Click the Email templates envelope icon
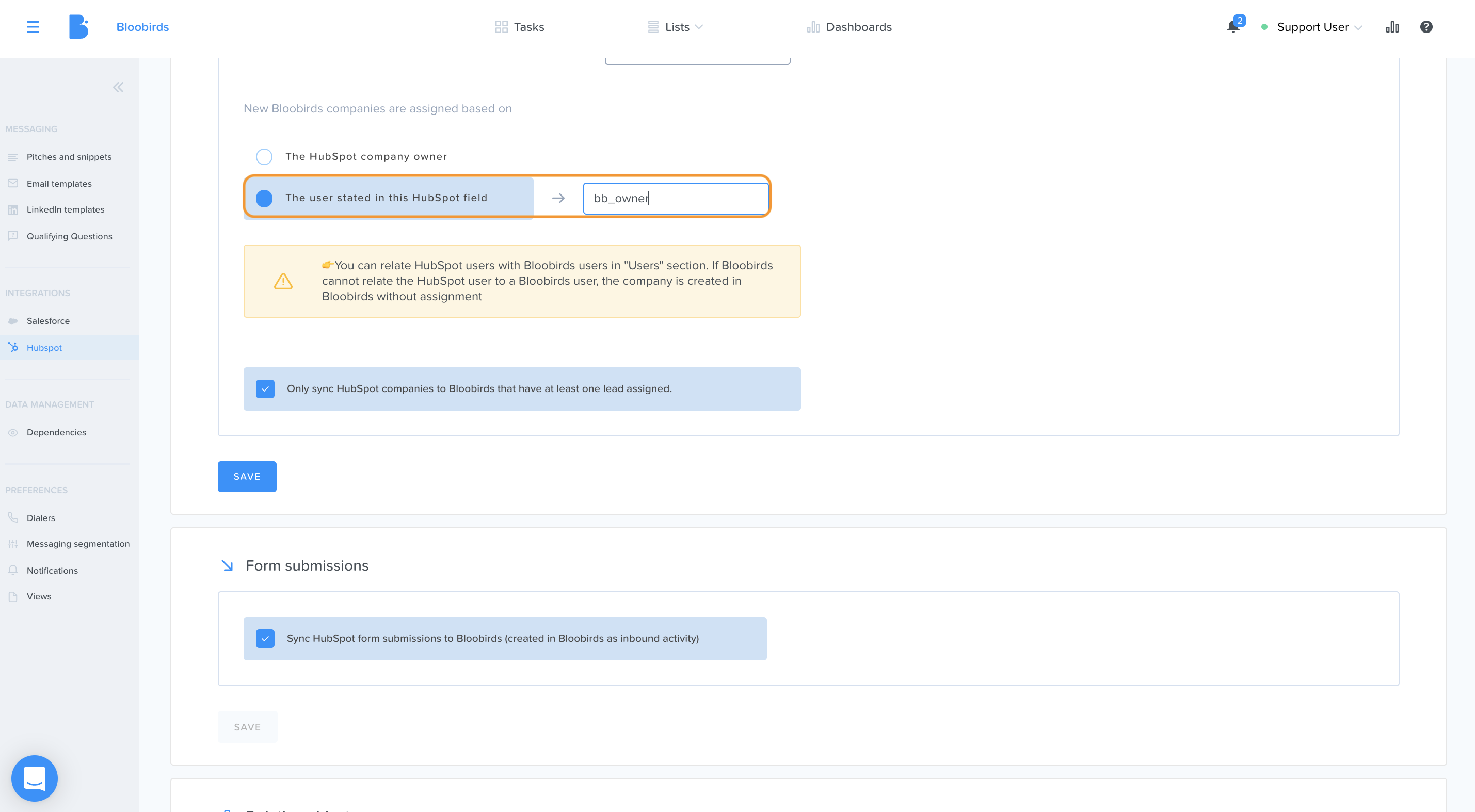Screen dimensions: 1475x812 tap(12, 183)
